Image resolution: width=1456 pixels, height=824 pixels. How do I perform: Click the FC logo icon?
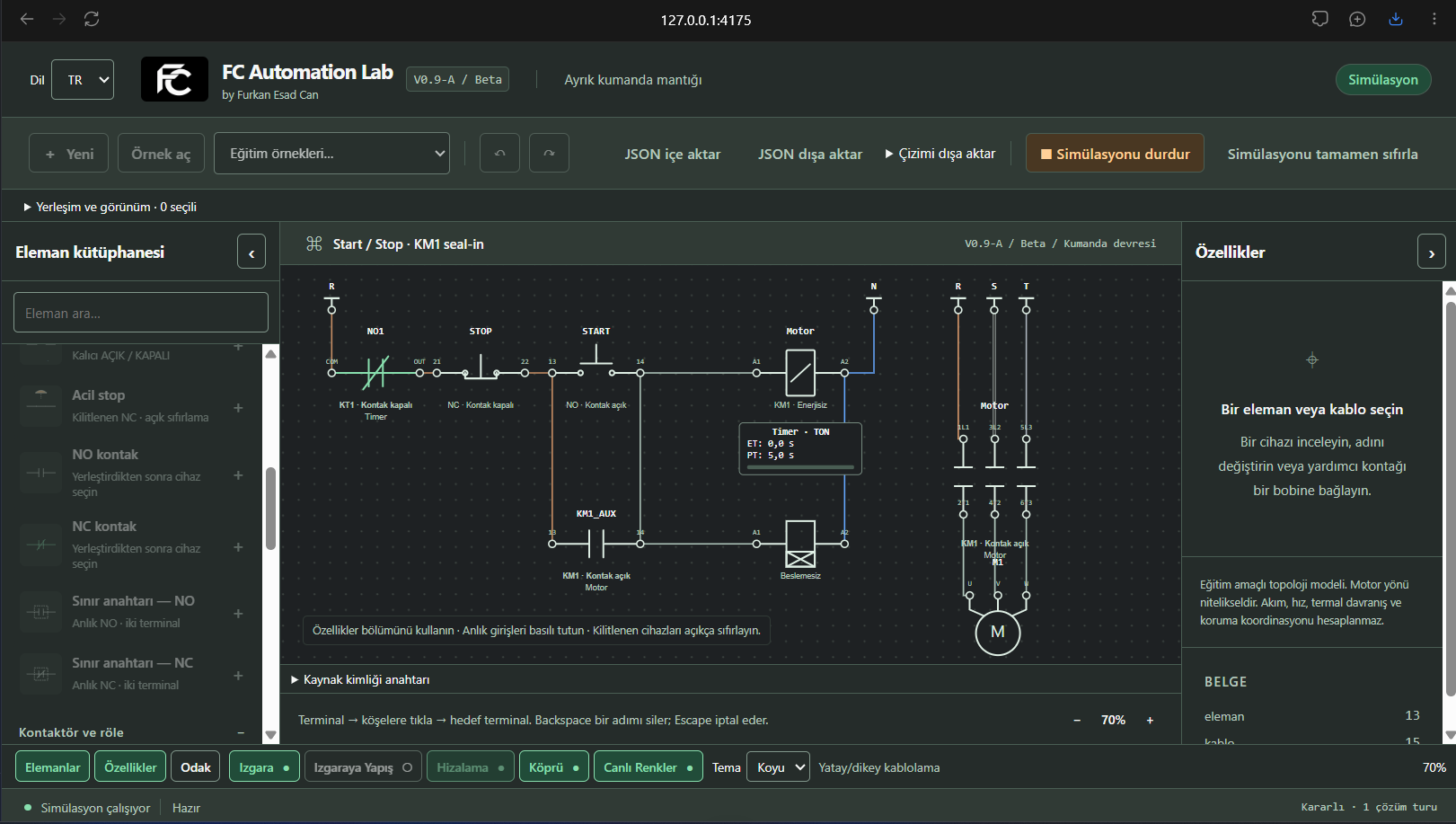174,79
